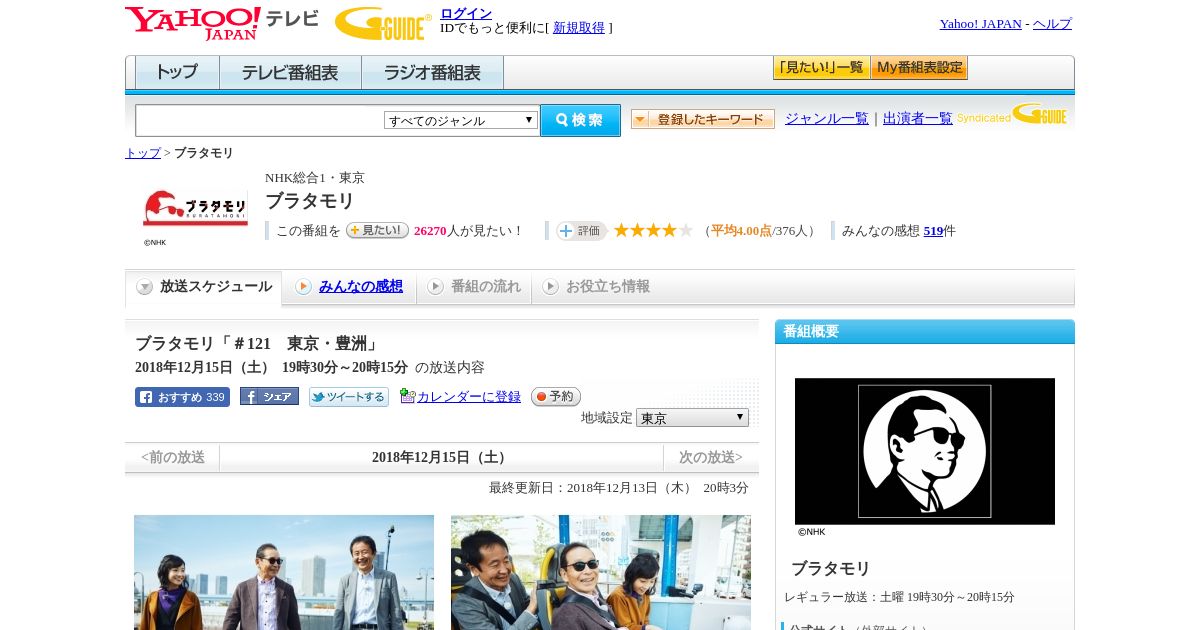Click the ブラタモリ program logo image
This screenshot has height=630, width=1200.
[x=195, y=208]
